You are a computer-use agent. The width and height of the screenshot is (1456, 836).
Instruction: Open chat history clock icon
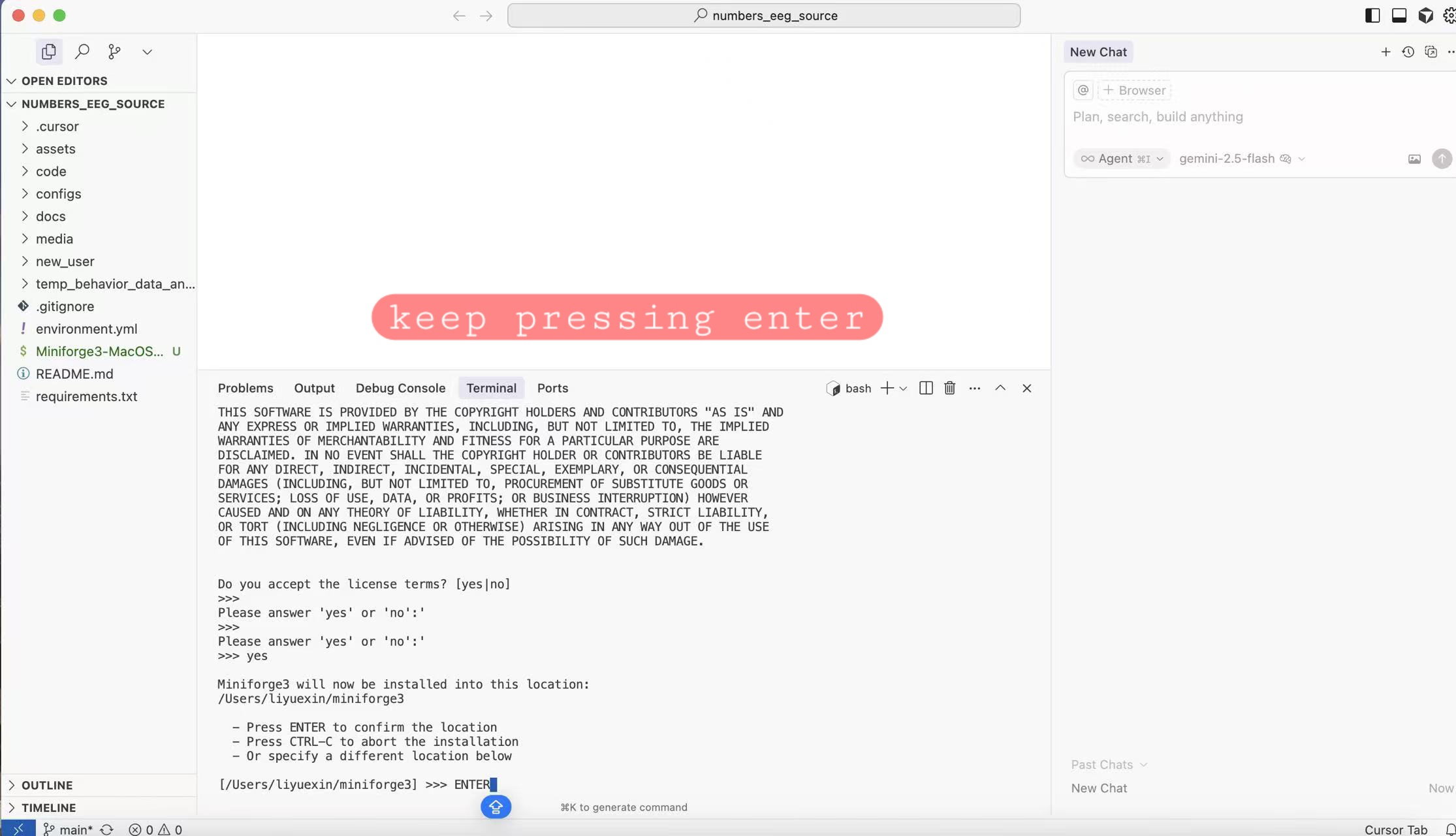(x=1408, y=52)
